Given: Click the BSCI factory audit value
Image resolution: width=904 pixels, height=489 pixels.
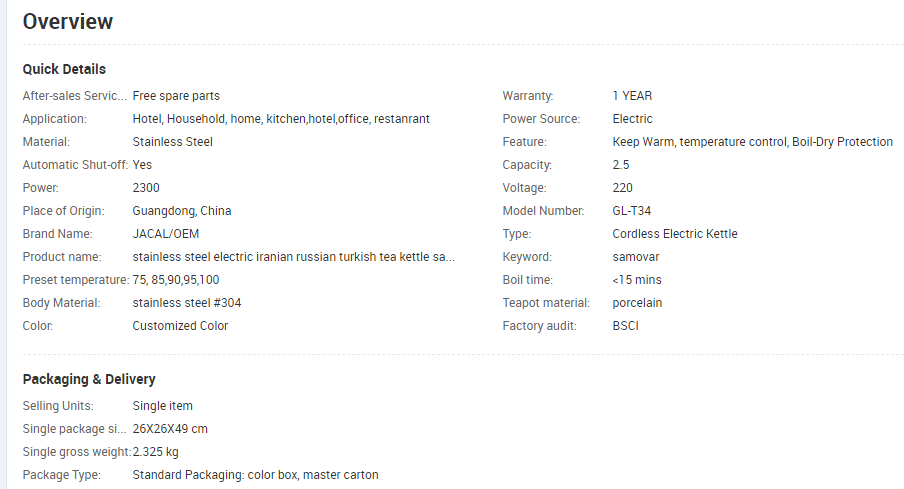Looking at the screenshot, I should 626,326.
